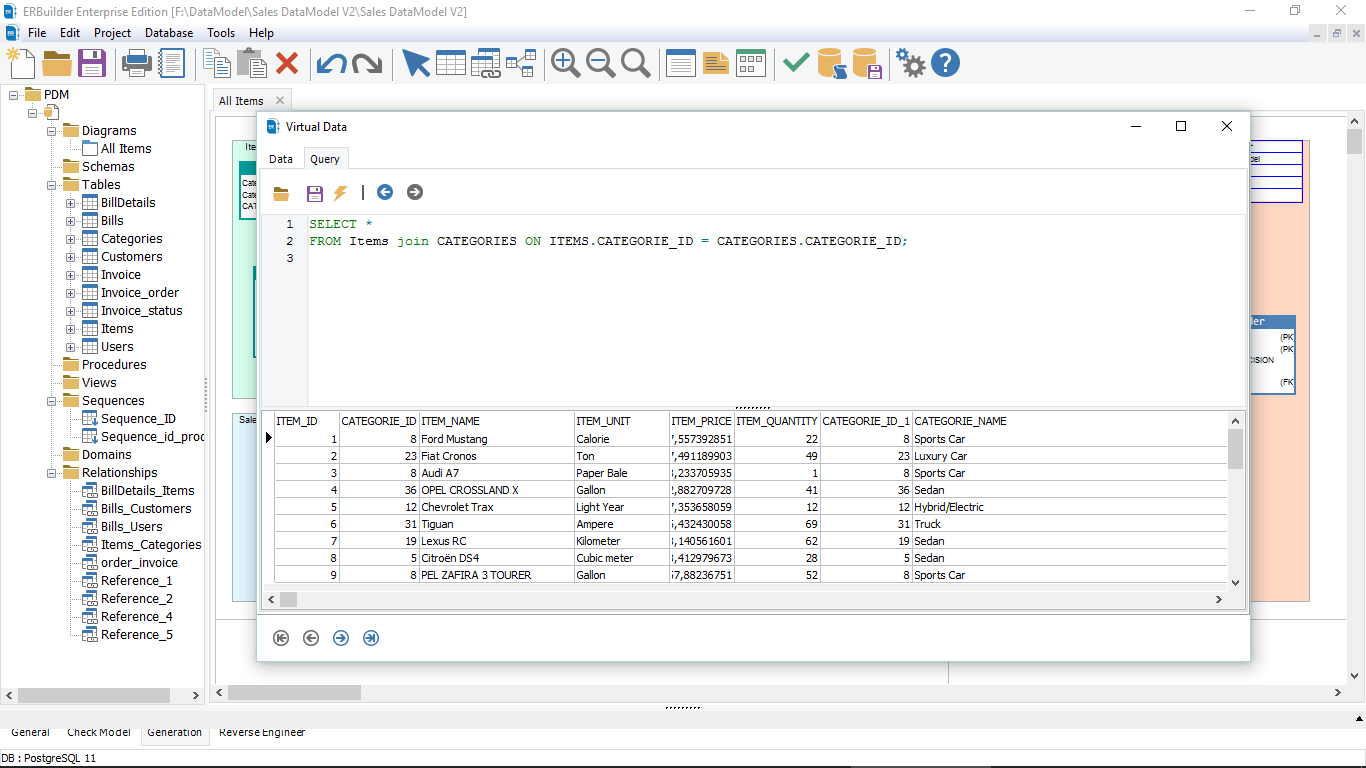Click the generate database script icon
The image size is (1366, 768).
click(x=827, y=63)
